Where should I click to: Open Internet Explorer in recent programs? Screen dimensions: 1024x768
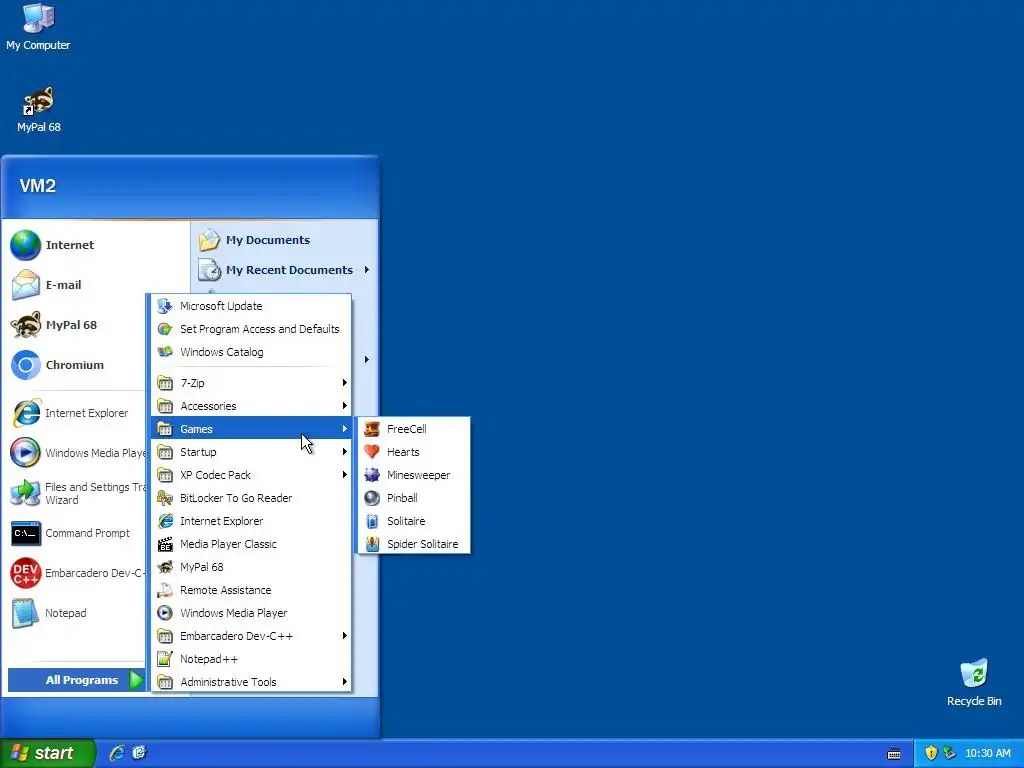pos(76,413)
